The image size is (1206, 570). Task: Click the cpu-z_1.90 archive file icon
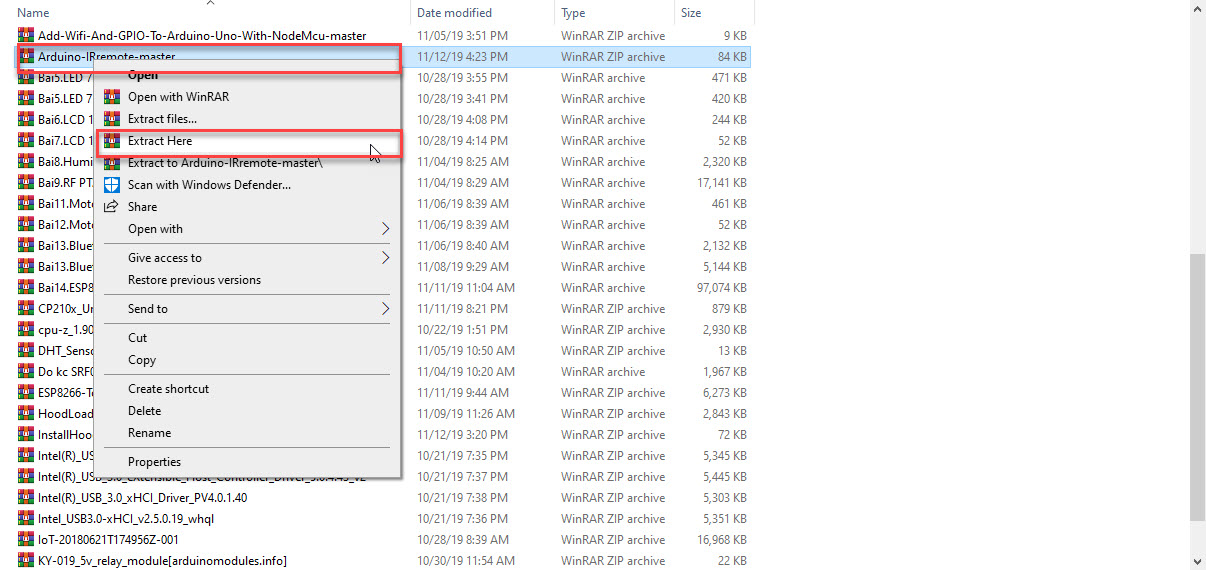26,330
